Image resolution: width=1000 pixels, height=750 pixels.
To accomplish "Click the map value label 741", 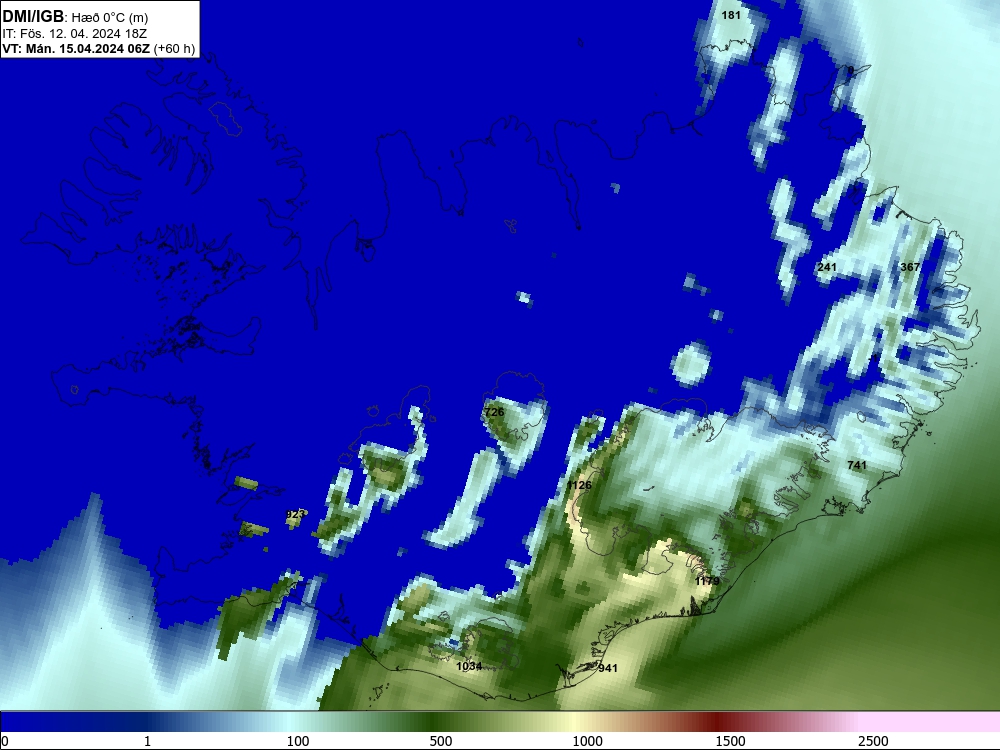I will [x=857, y=465].
